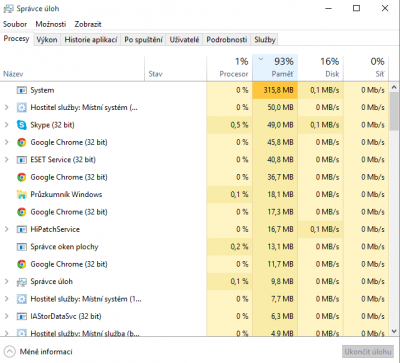Select the Chrome icon using 36,7 MB
400x363 pixels.
(22, 177)
